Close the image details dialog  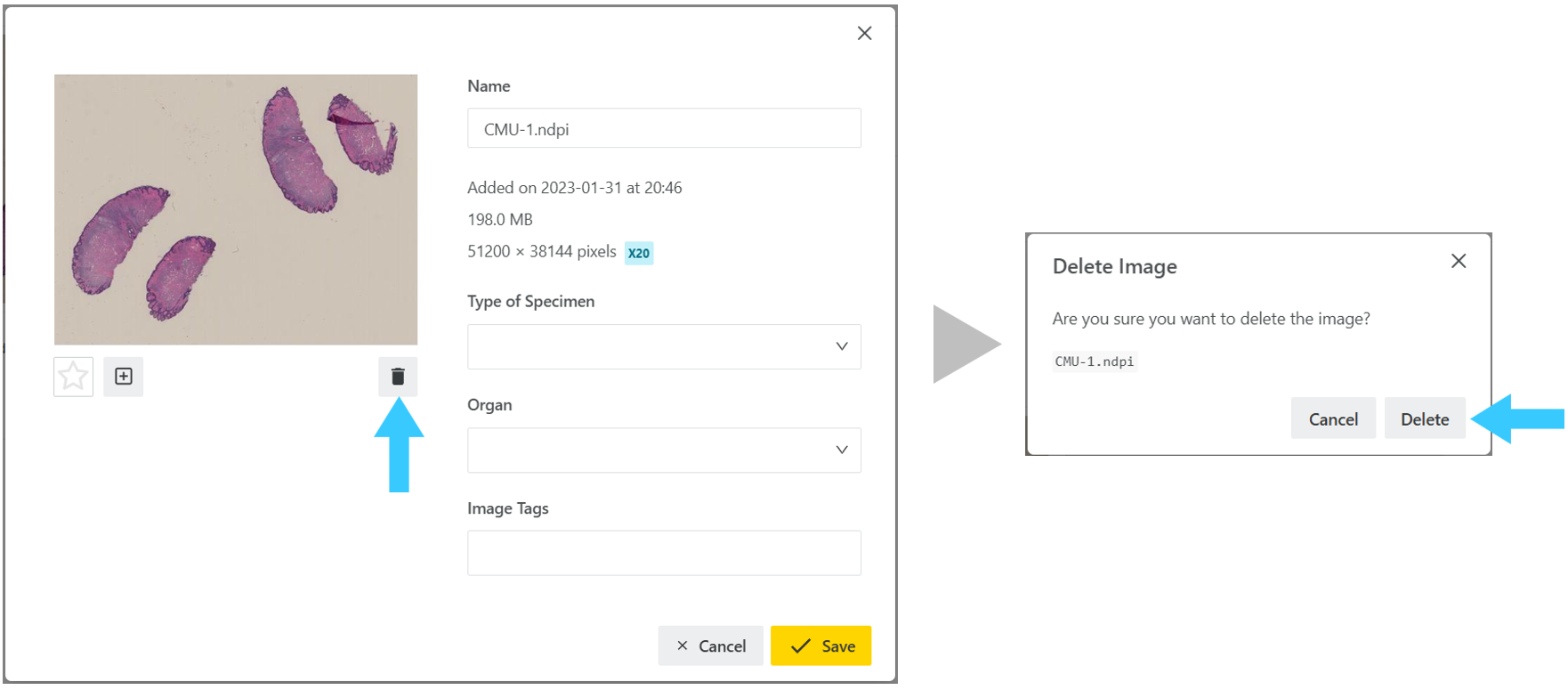864,33
